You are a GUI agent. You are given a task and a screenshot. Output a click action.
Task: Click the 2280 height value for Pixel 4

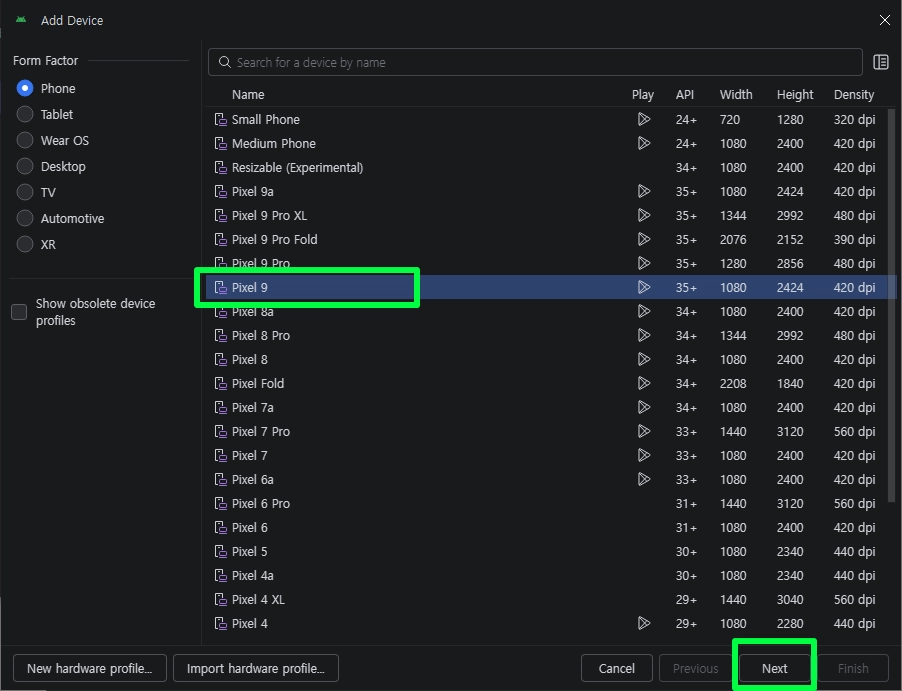pos(790,624)
